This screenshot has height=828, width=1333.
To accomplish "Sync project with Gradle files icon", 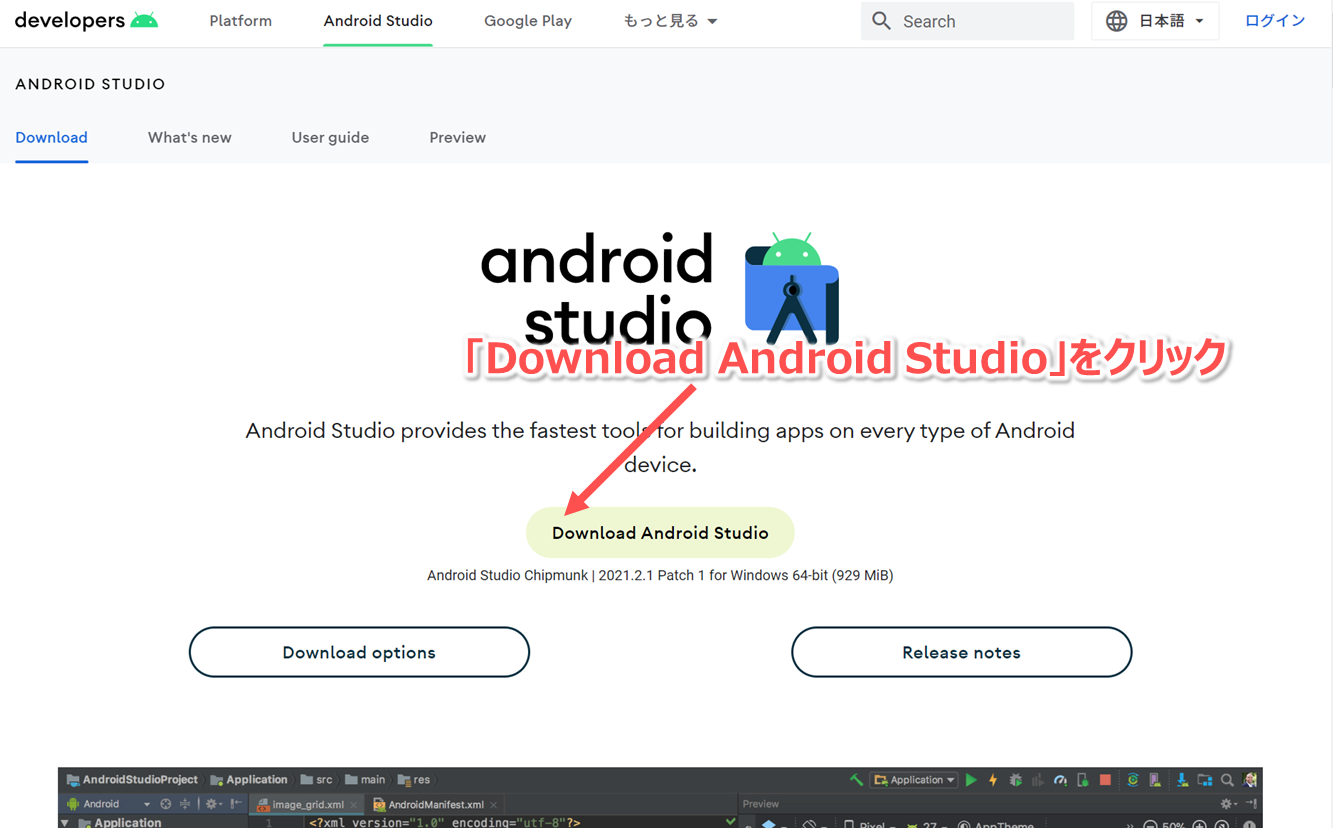I will [x=1133, y=779].
